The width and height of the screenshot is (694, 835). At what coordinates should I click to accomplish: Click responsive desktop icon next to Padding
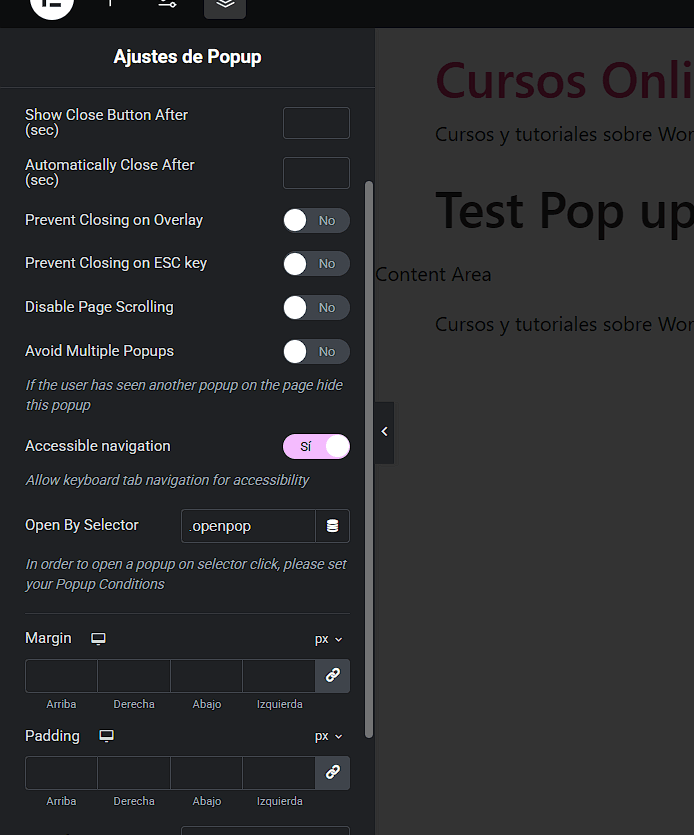[106, 736]
